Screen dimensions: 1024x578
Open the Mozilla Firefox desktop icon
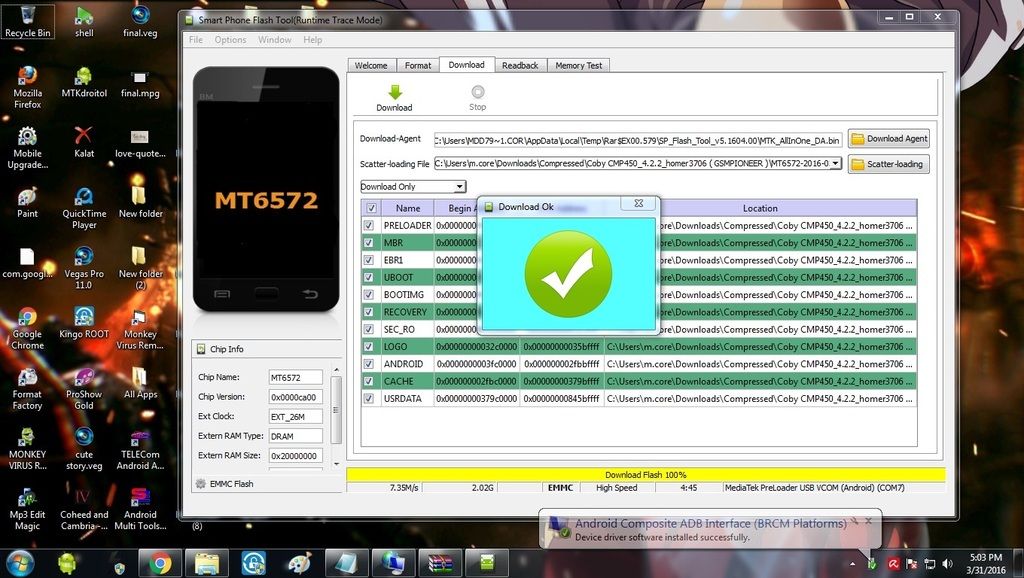click(27, 87)
